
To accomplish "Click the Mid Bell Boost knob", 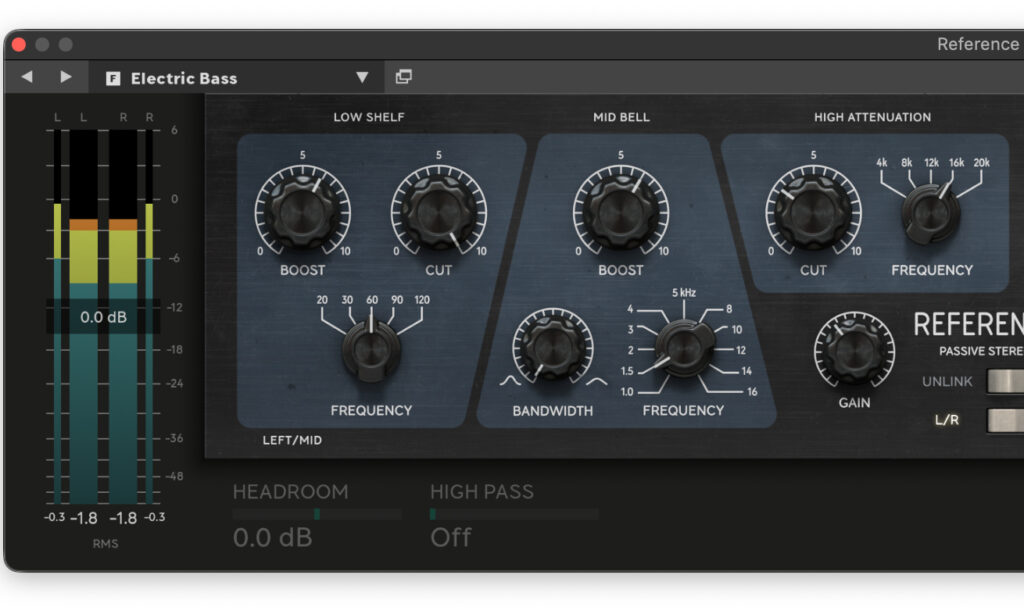I will click(620, 212).
